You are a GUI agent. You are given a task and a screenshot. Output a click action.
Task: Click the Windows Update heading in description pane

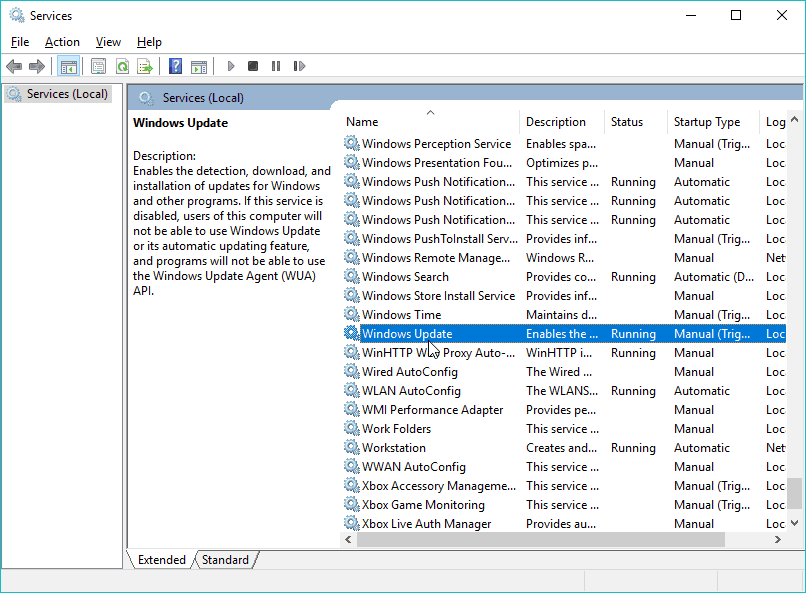180,123
